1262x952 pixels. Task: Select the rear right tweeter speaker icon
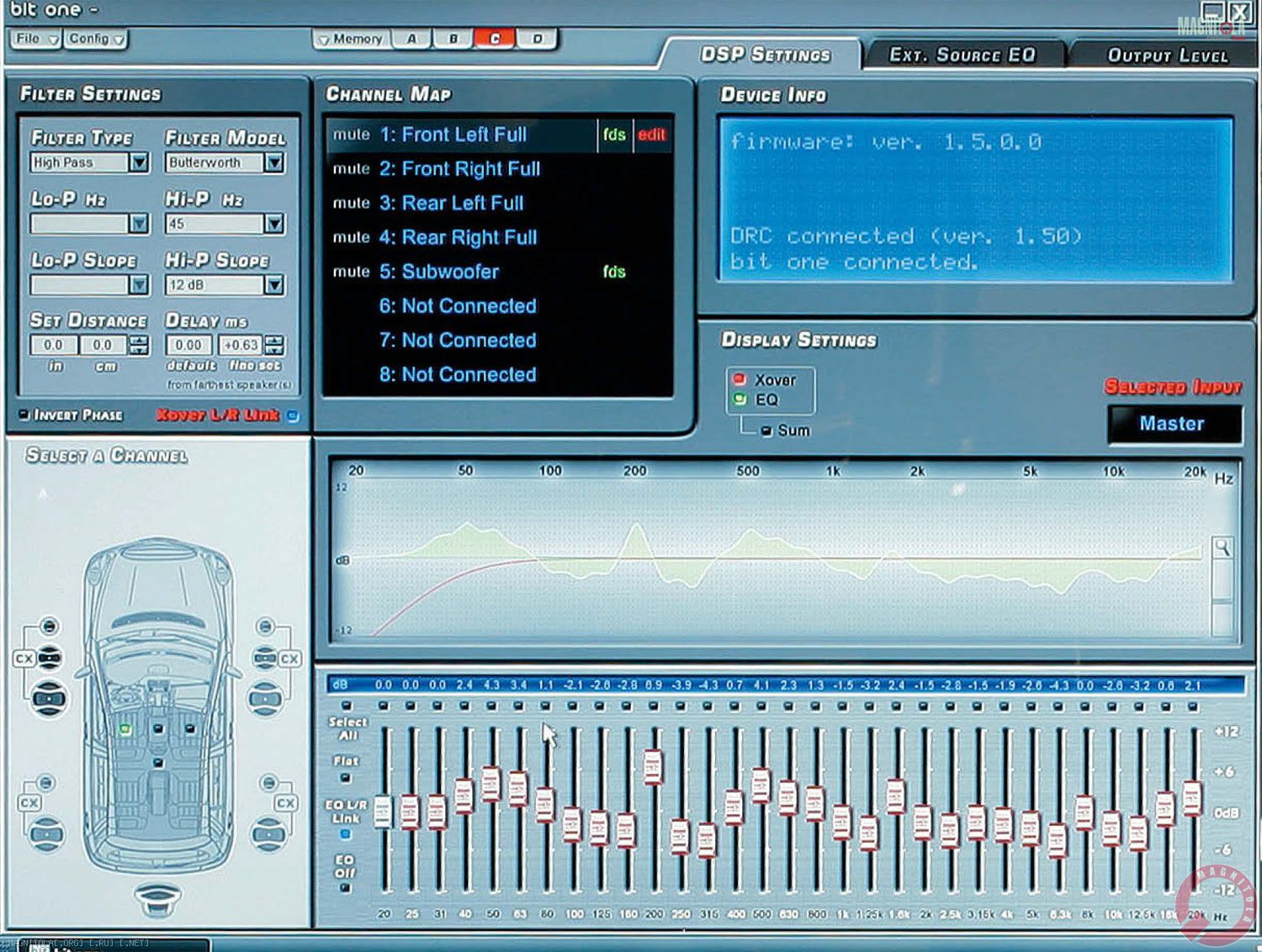click(269, 784)
